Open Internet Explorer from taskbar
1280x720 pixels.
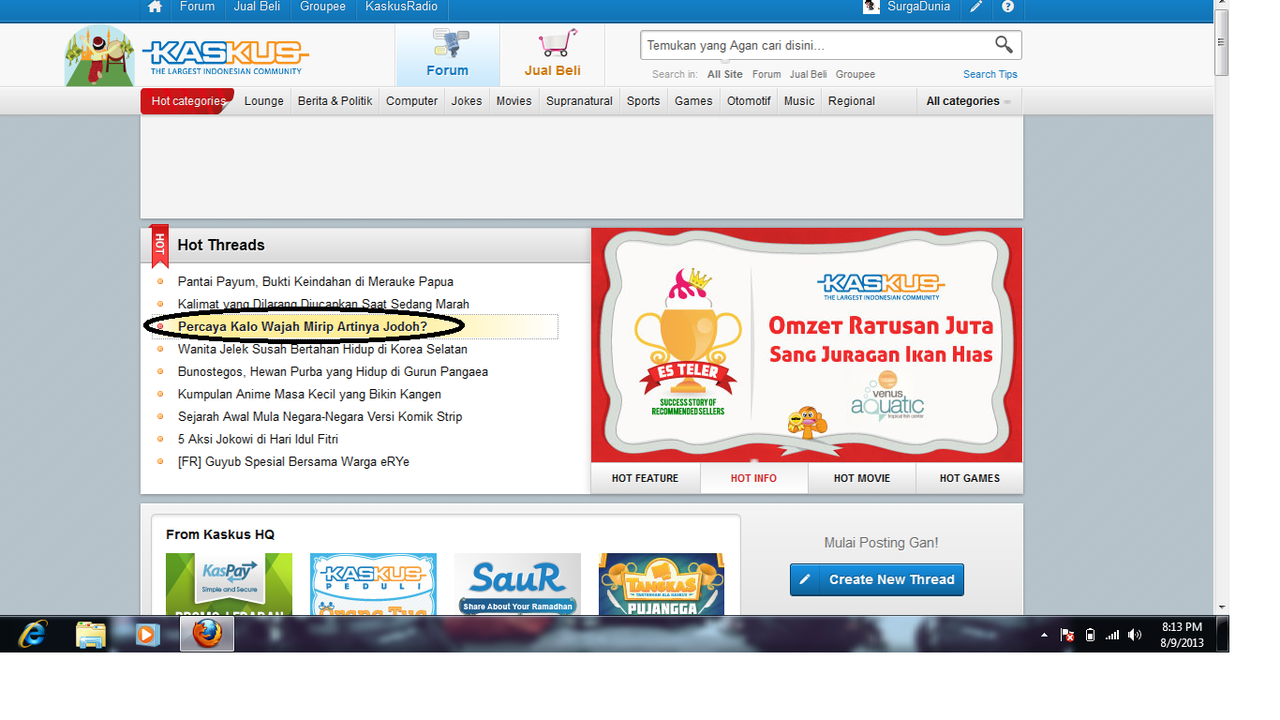(x=33, y=634)
